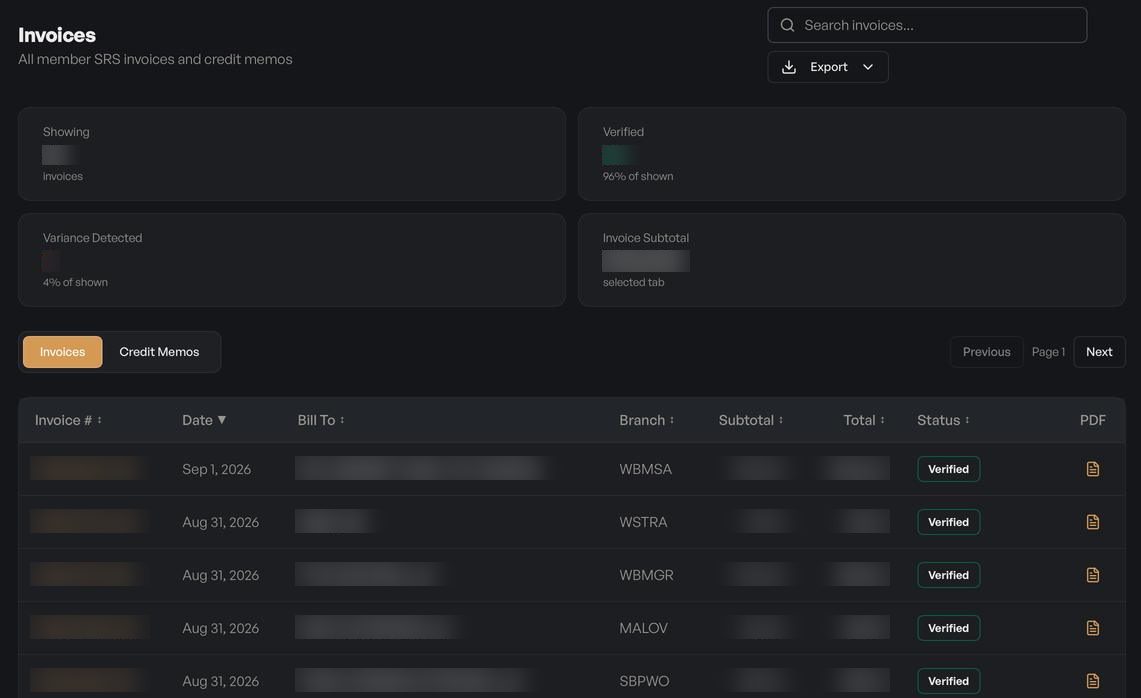Open PDF icon in the WSTRA row
Viewport: 1141px width, 698px height.
pyautogui.click(x=1092, y=522)
